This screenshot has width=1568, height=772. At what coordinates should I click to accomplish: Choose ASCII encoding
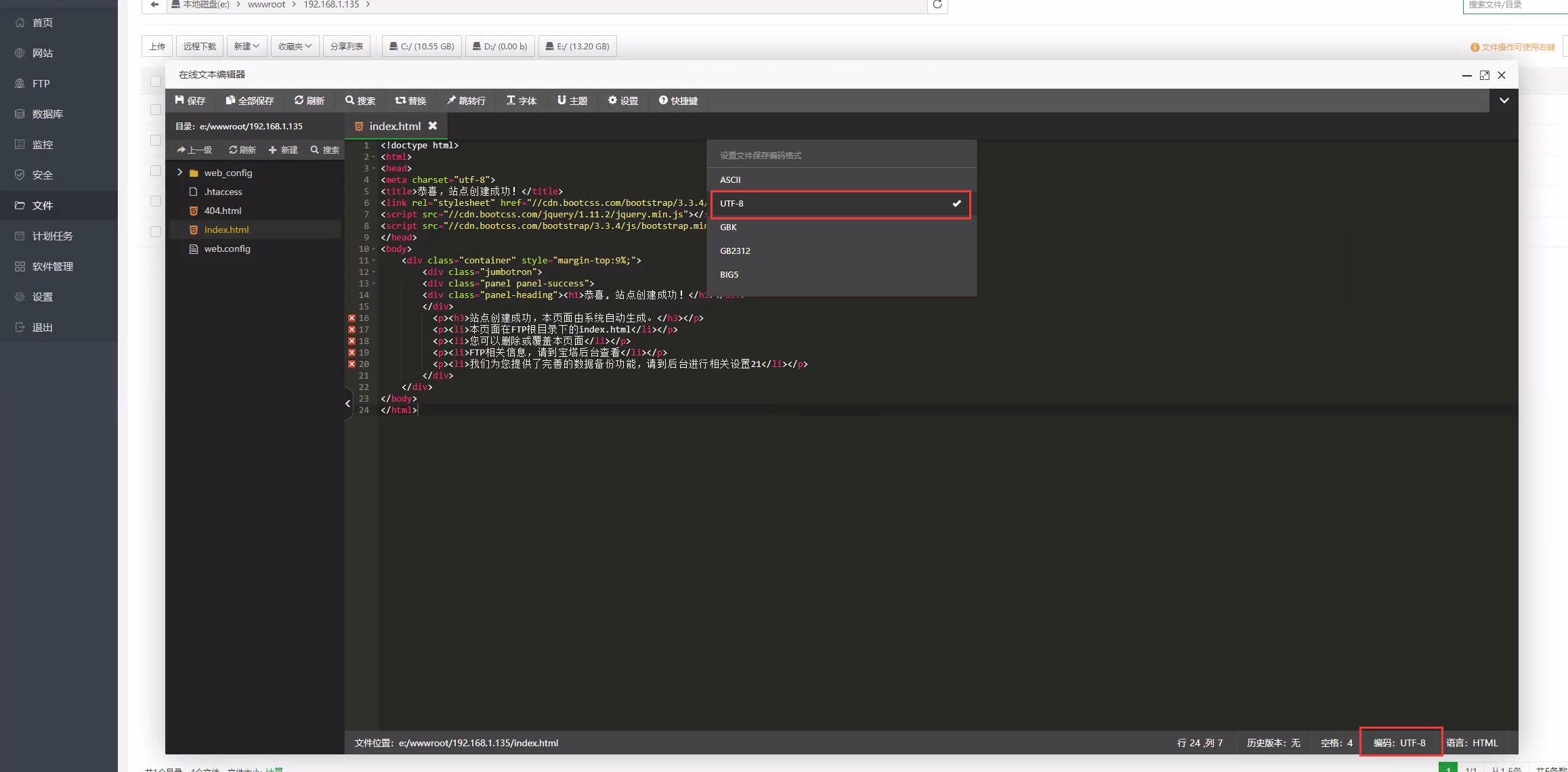point(841,179)
